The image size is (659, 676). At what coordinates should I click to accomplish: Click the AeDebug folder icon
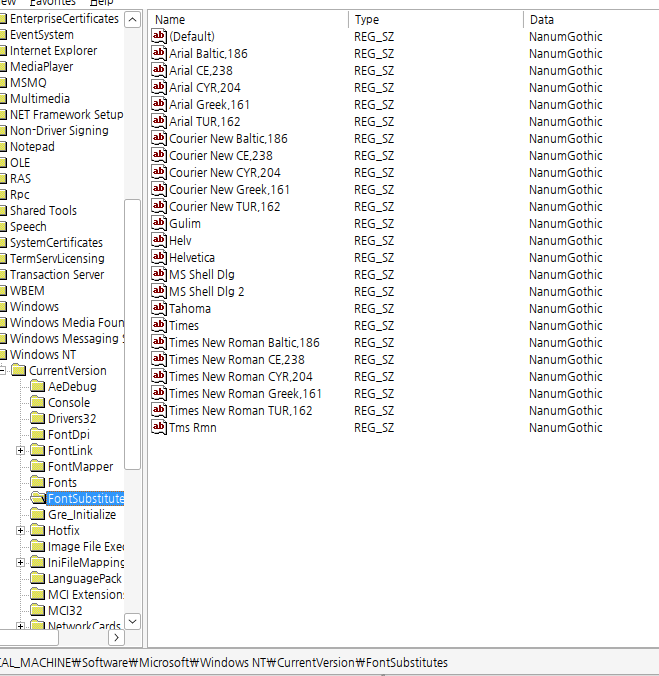[x=37, y=386]
